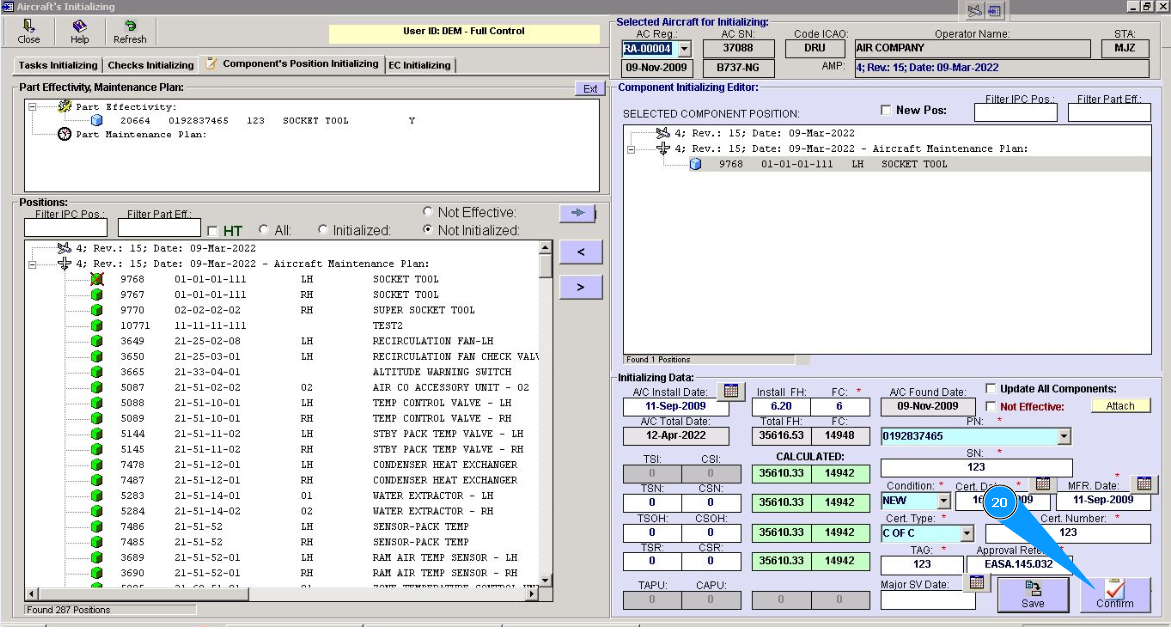Open Help from the toolbar
Image resolution: width=1171 pixels, height=633 pixels.
(x=79, y=27)
